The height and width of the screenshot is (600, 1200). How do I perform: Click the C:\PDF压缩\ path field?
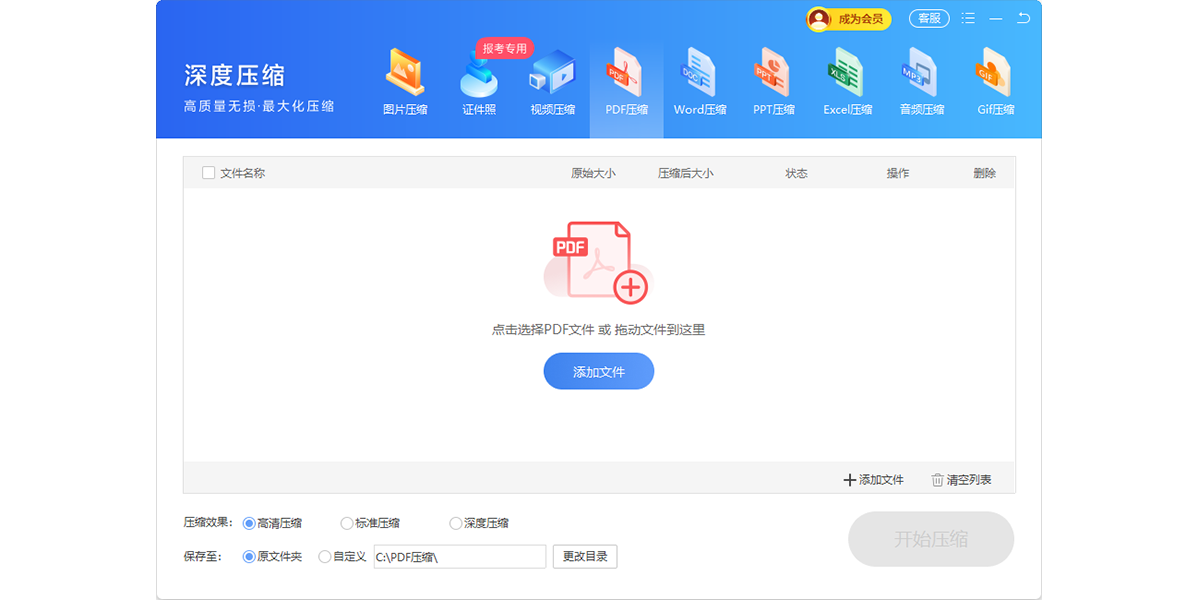[460, 557]
